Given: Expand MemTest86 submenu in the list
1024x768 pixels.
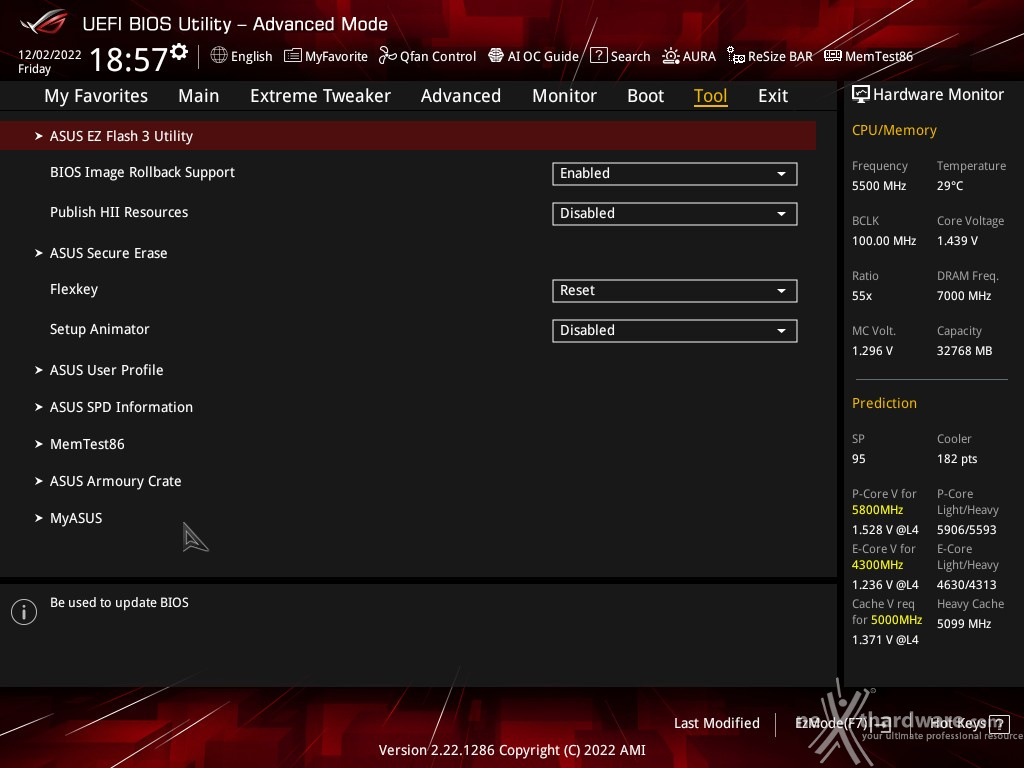Looking at the screenshot, I should [x=87, y=445].
